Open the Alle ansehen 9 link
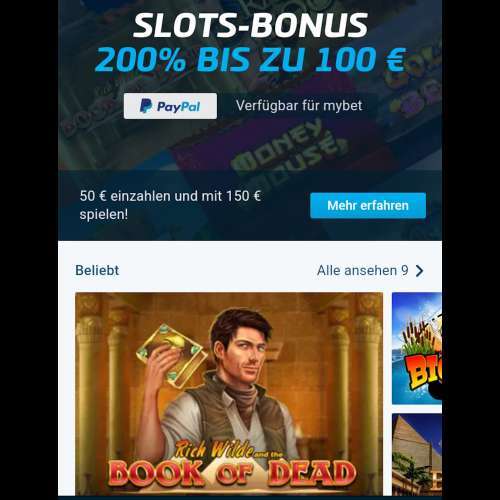Viewport: 500px width, 500px height. [370, 270]
